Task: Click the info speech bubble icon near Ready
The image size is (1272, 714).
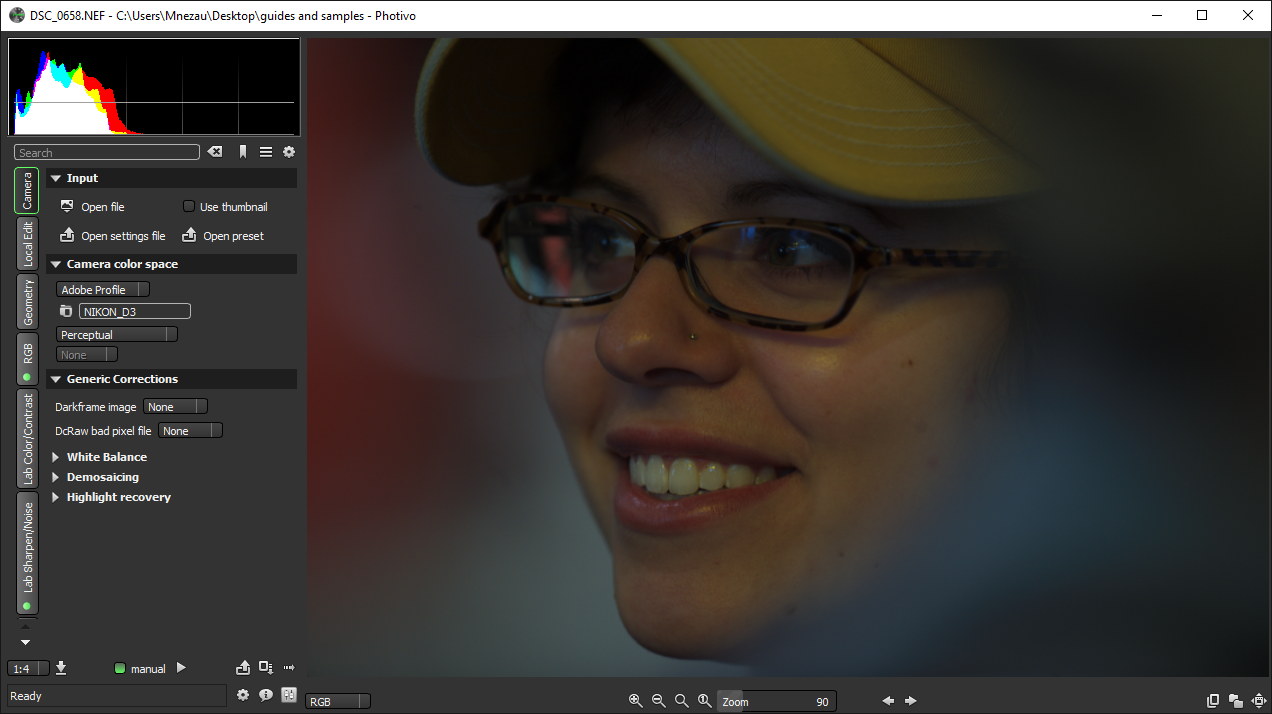Action: (x=265, y=694)
